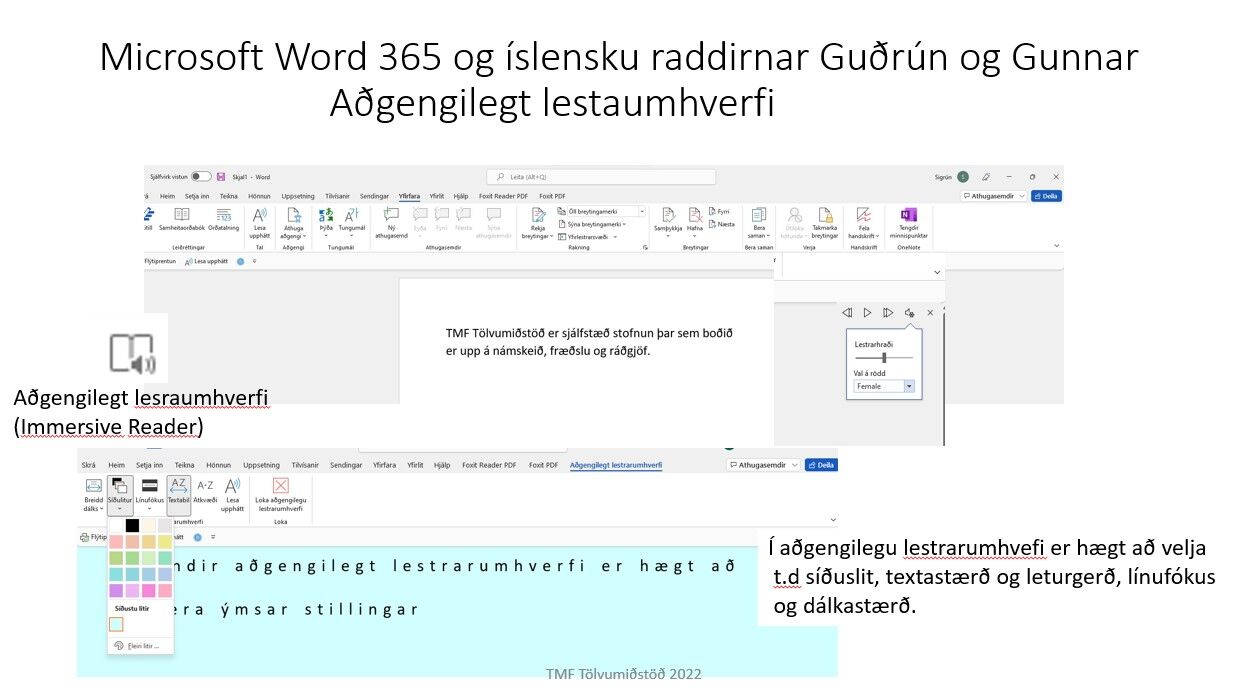Click the read-aloud voice settings speaker icon

(x=909, y=313)
